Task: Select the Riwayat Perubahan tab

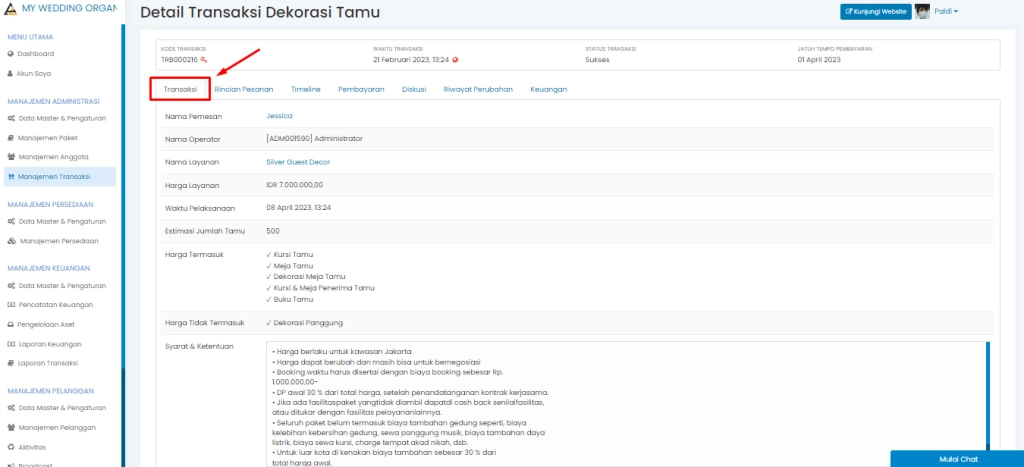Action: pos(478,89)
